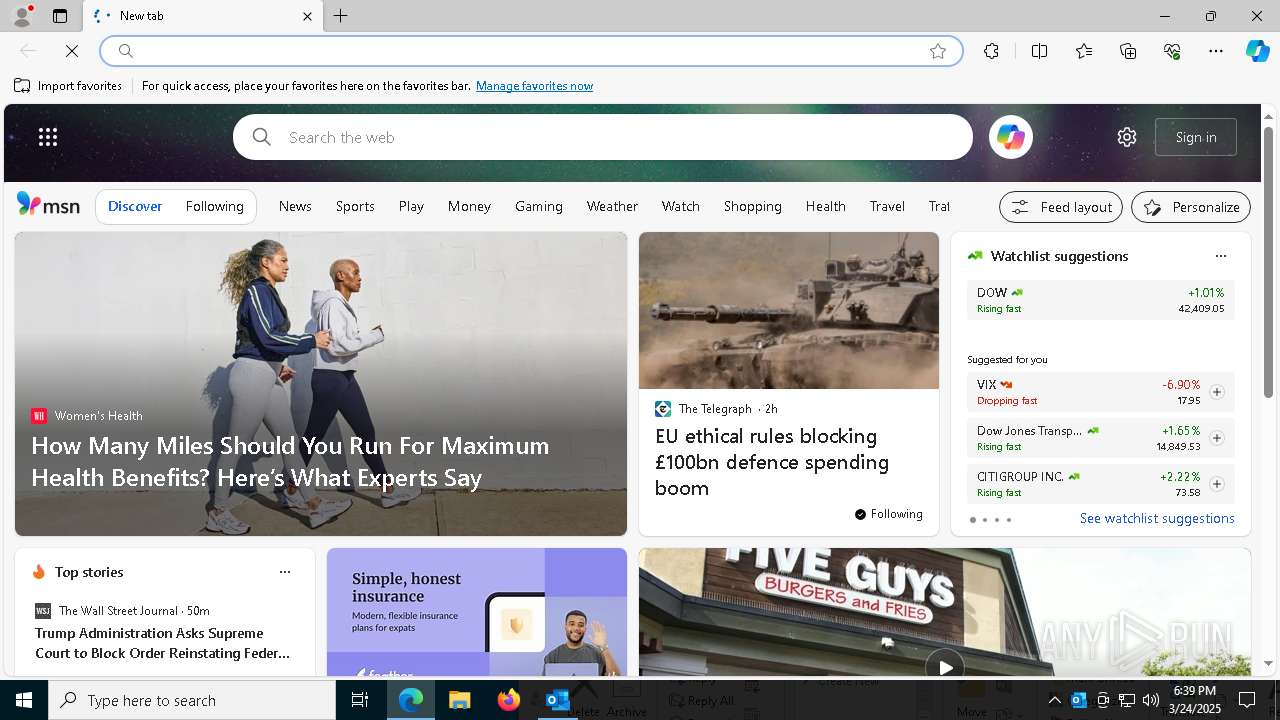Open the Edge profile icon
1280x720 pixels.
pos(21,16)
